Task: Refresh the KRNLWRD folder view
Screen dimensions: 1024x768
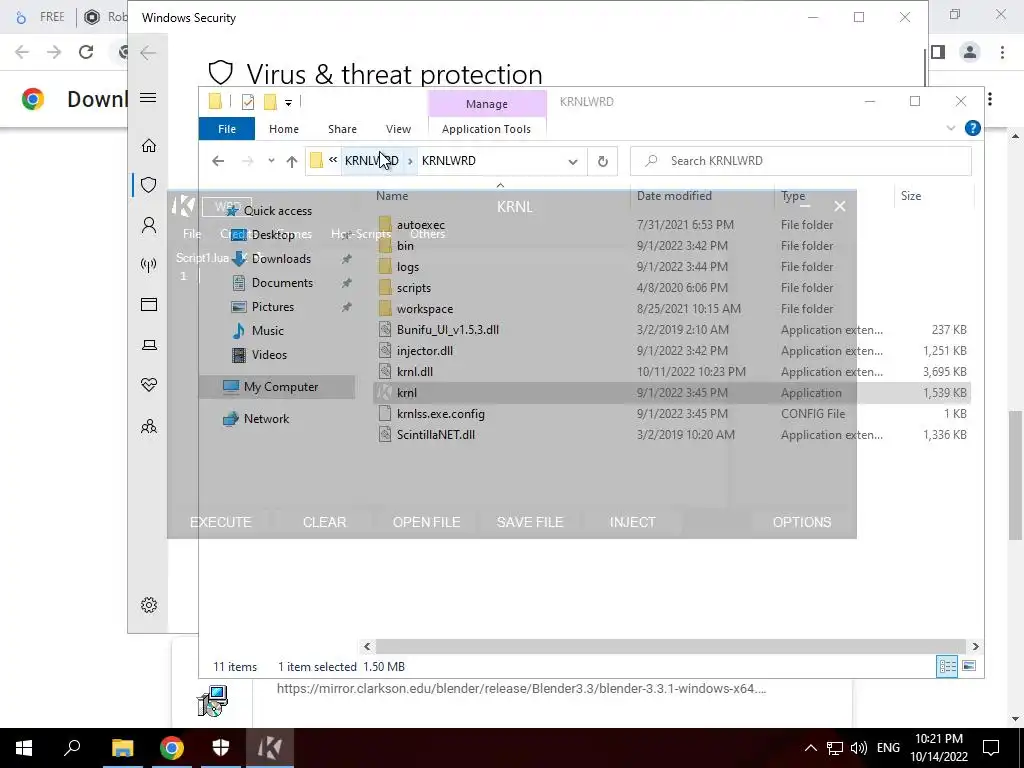Action: pyautogui.click(x=603, y=161)
